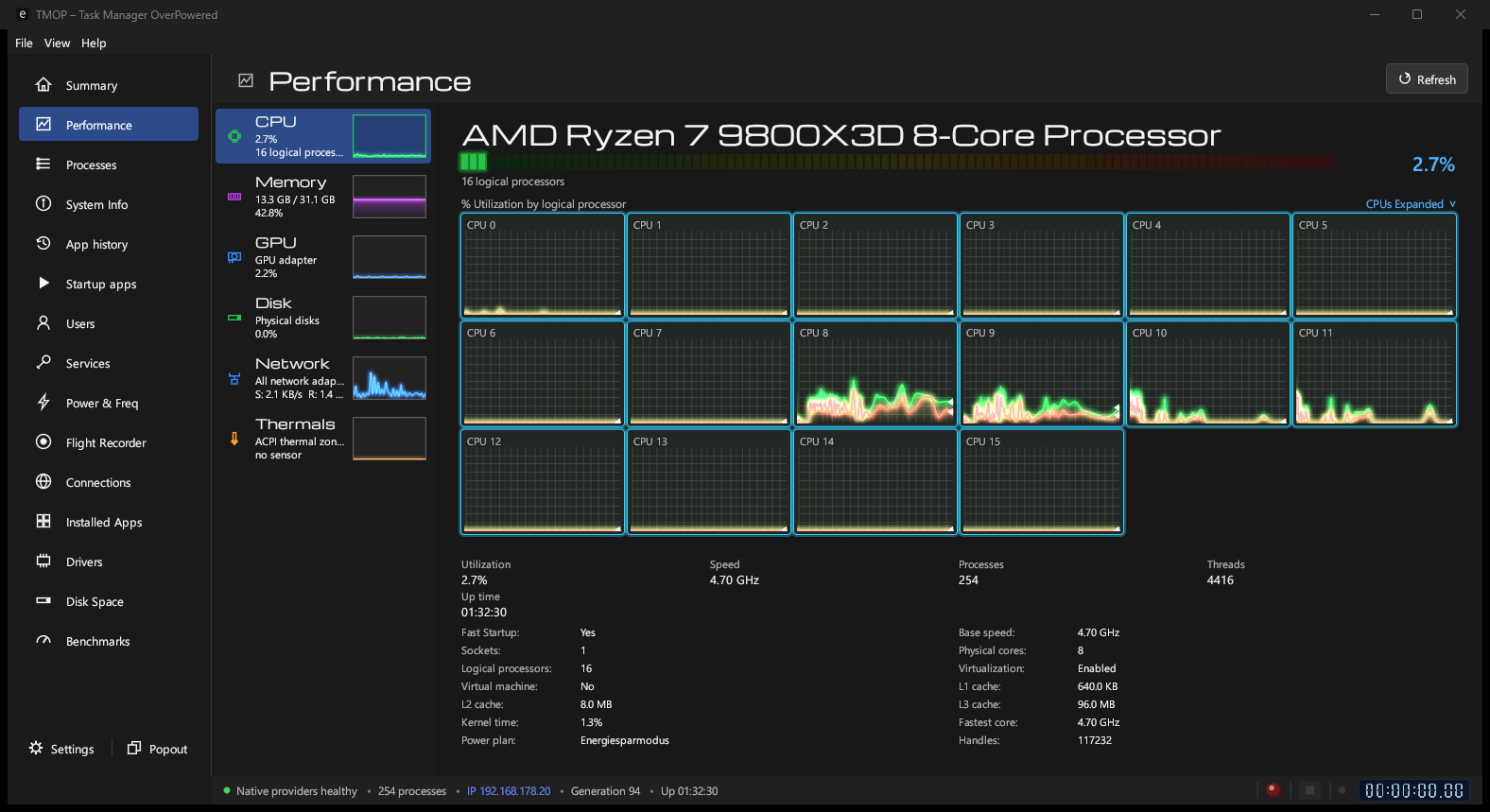This screenshot has height=812, width=1490.
Task: Select the Disk performance card
Action: 323,318
